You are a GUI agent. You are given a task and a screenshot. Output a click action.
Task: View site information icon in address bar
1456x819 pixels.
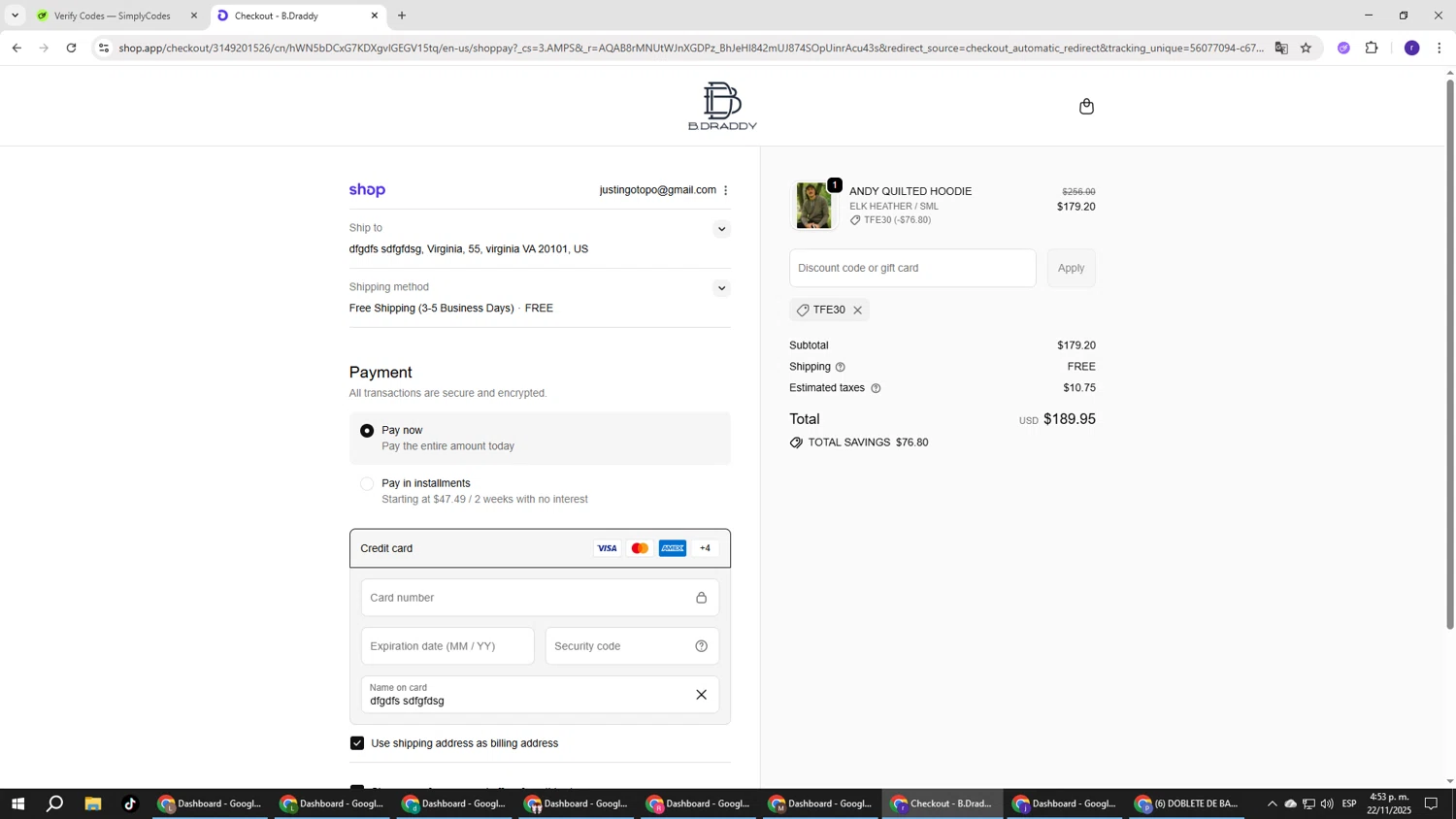click(x=104, y=48)
